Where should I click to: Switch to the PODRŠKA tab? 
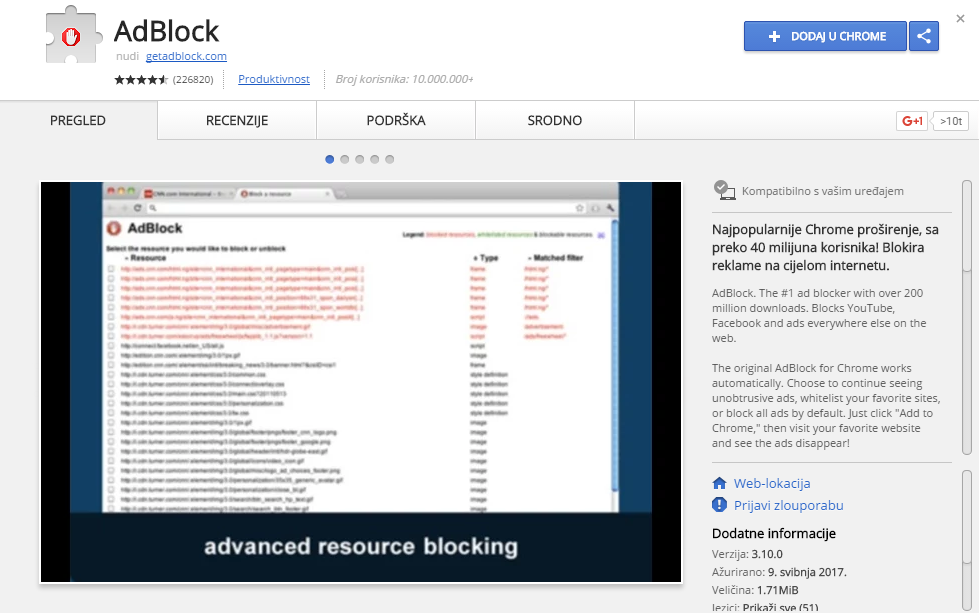point(396,120)
